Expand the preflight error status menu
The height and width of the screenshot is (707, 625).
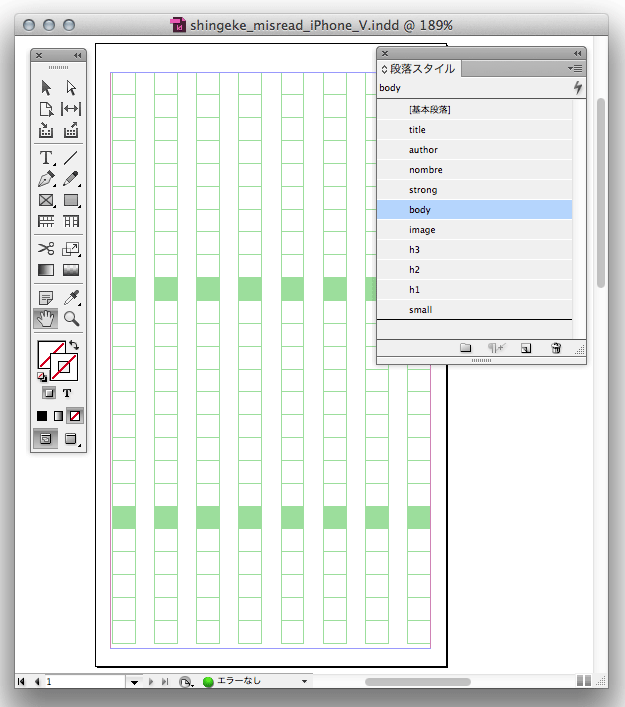pyautogui.click(x=305, y=681)
